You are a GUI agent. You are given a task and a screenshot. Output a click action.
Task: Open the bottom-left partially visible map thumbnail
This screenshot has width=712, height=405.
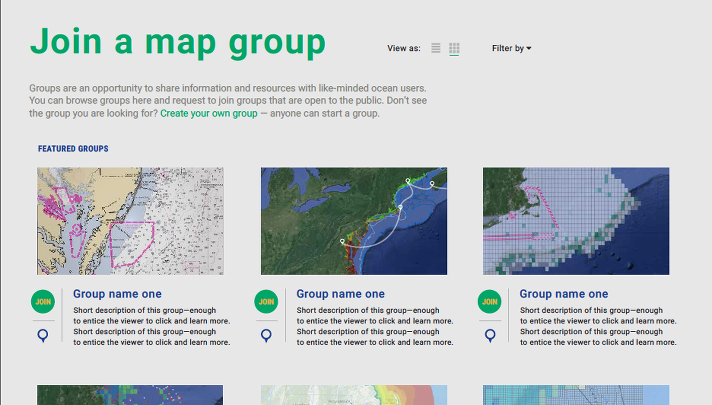(x=130, y=395)
